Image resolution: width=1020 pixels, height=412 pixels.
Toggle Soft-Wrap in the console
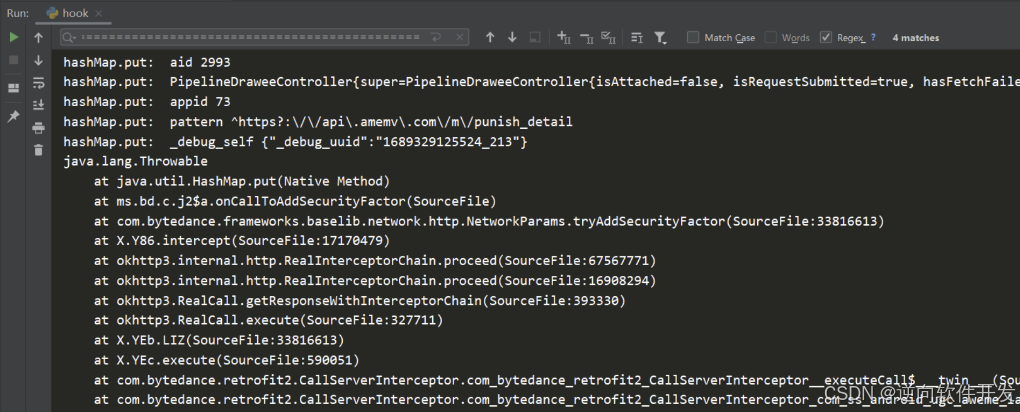click(38, 83)
